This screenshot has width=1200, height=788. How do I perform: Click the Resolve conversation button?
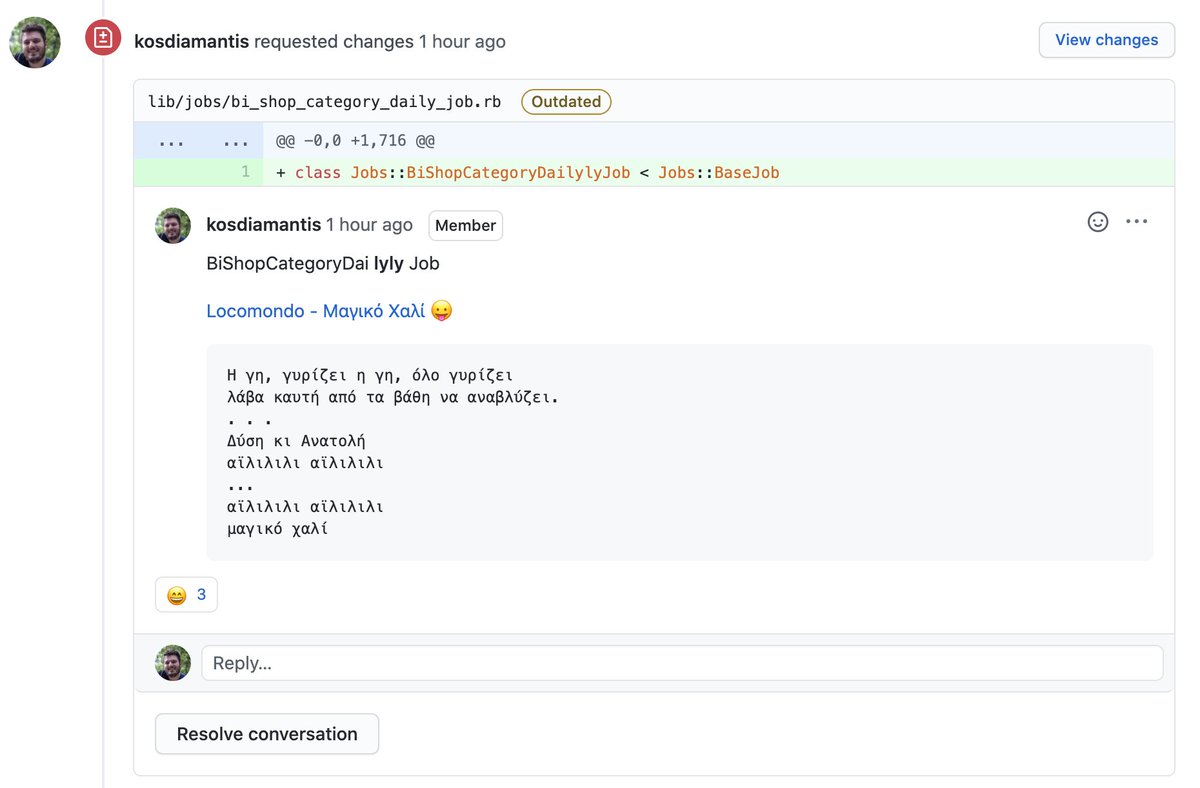click(x=267, y=734)
